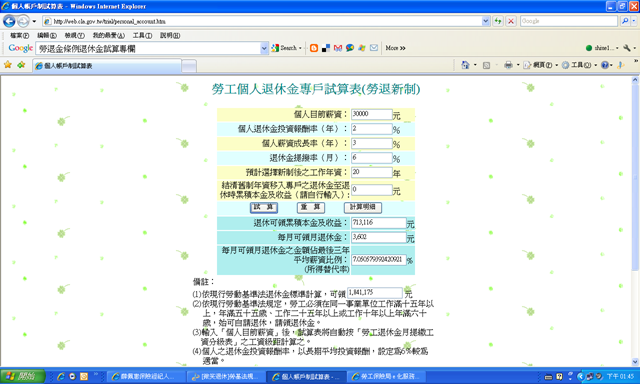640x384 pixels.
Task: Click the 713,116 accumulated pension result field
Action: [378, 223]
